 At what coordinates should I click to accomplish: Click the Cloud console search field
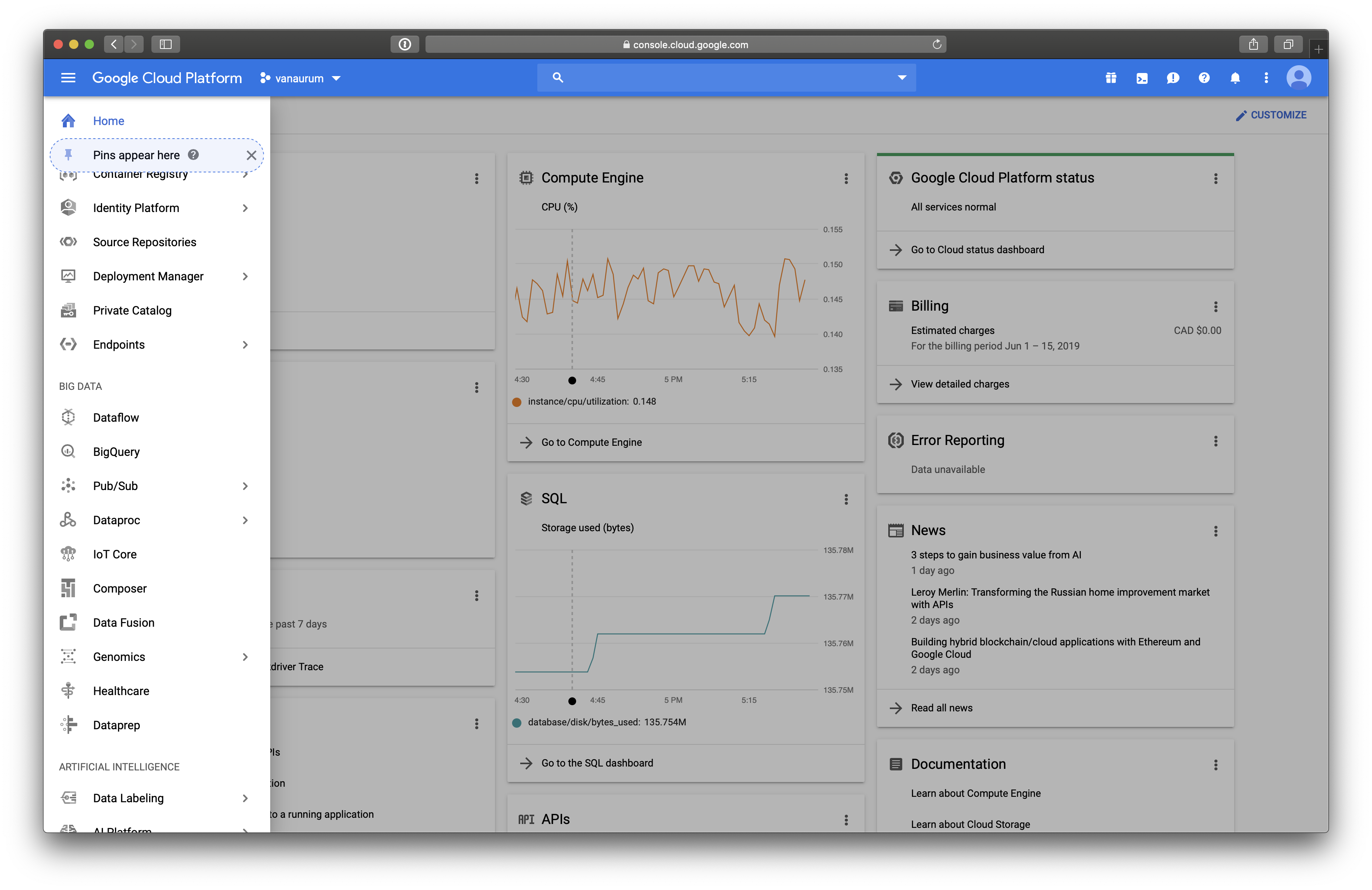pos(726,77)
